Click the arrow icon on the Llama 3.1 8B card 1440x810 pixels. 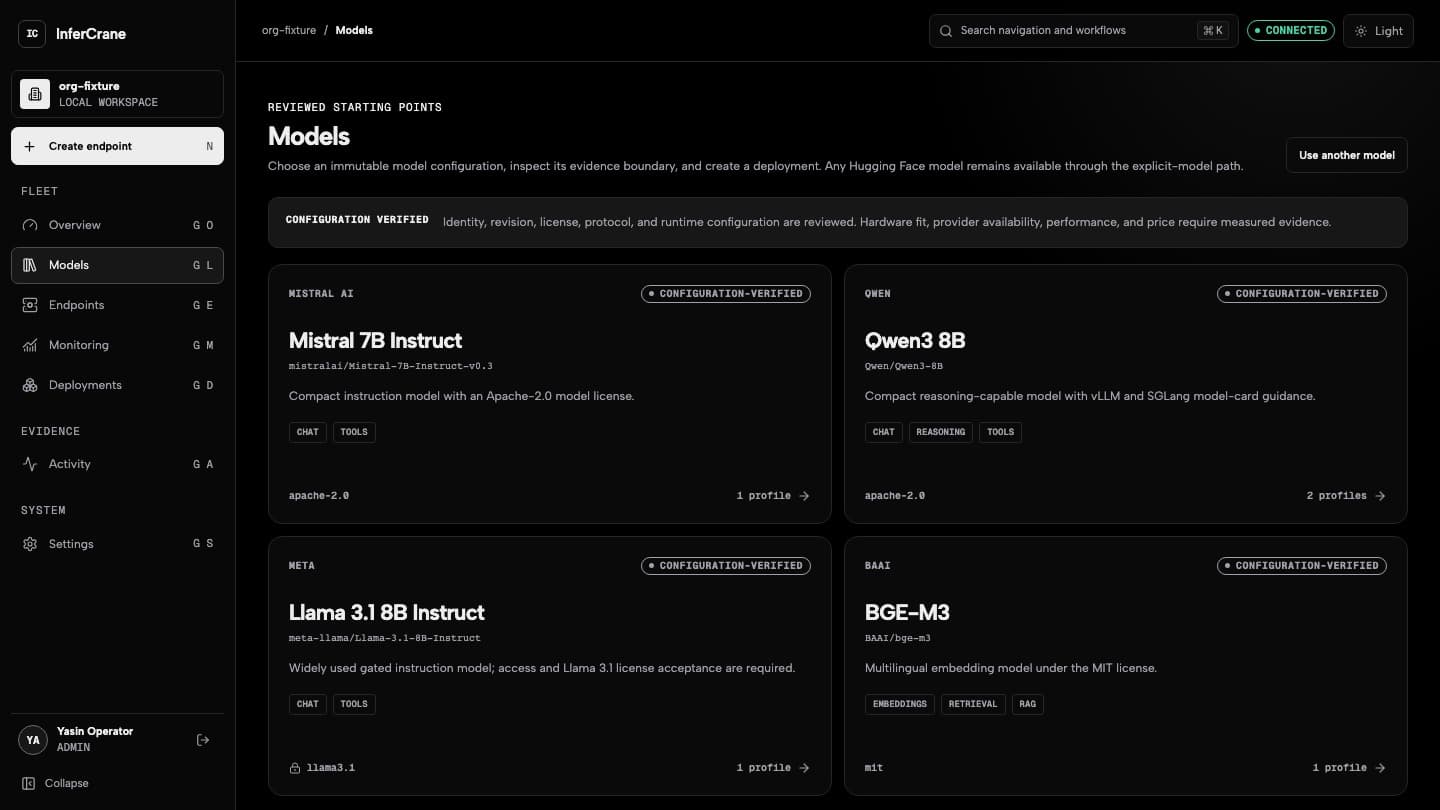(x=805, y=768)
